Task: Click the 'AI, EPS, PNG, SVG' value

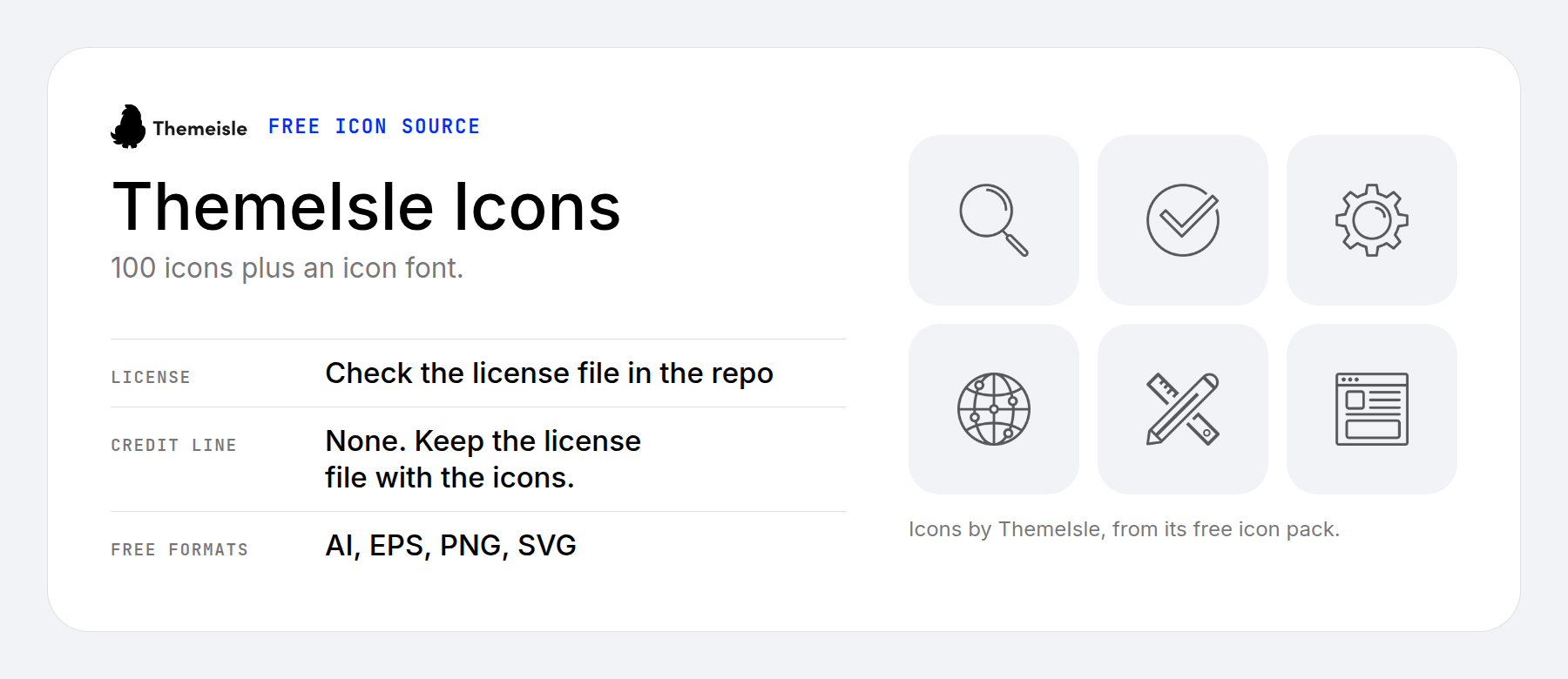Action: [x=450, y=546]
